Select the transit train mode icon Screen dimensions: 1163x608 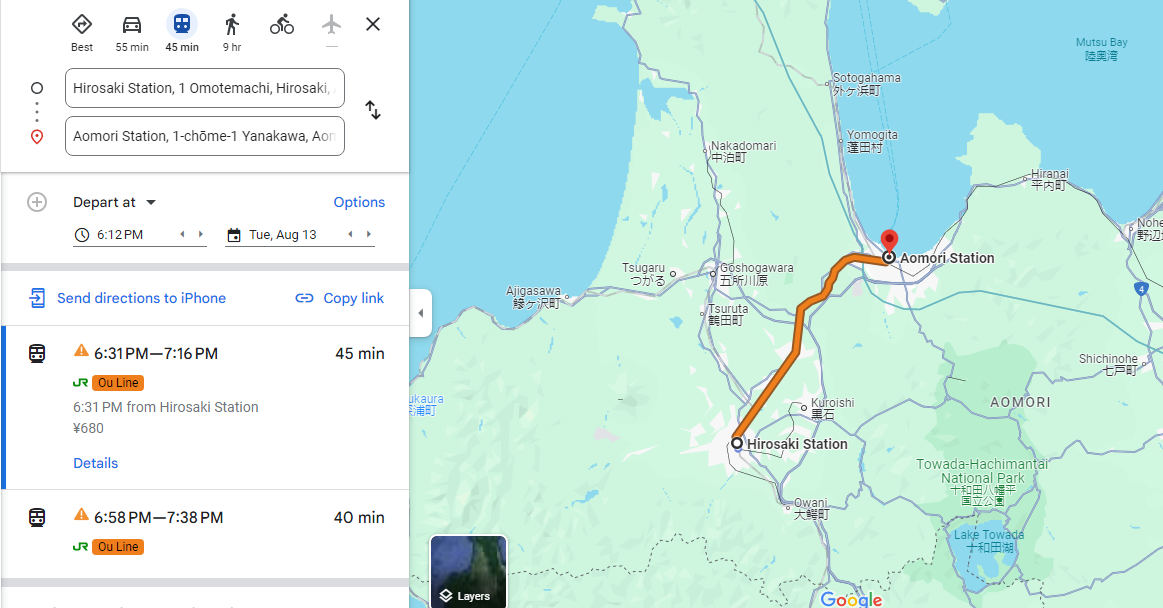click(182, 24)
